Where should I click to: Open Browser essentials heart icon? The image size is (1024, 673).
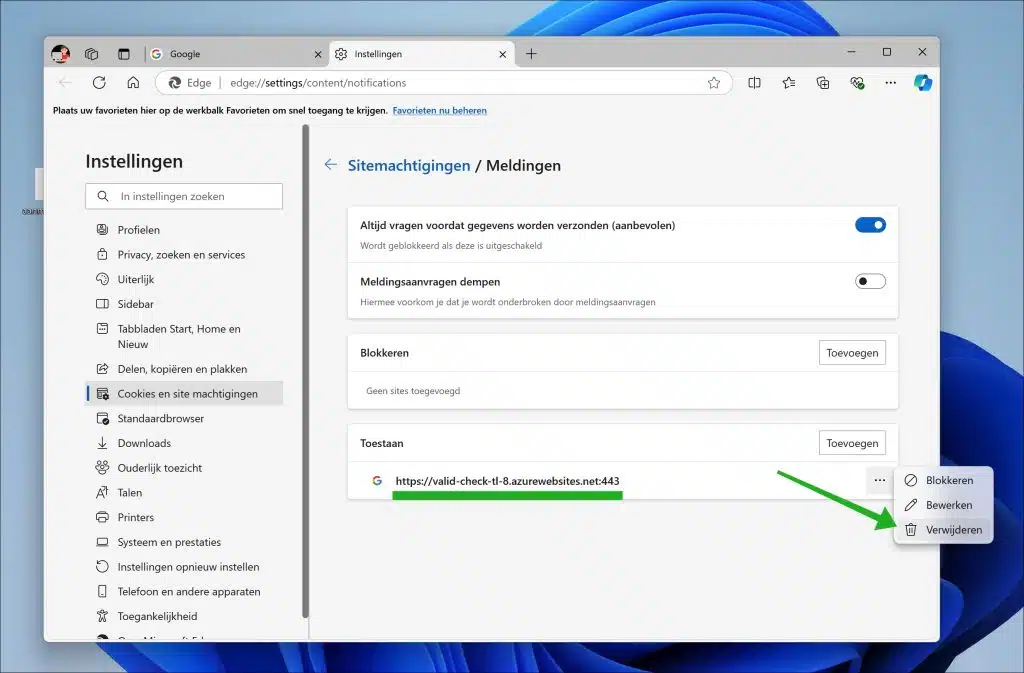pyautogui.click(x=857, y=83)
